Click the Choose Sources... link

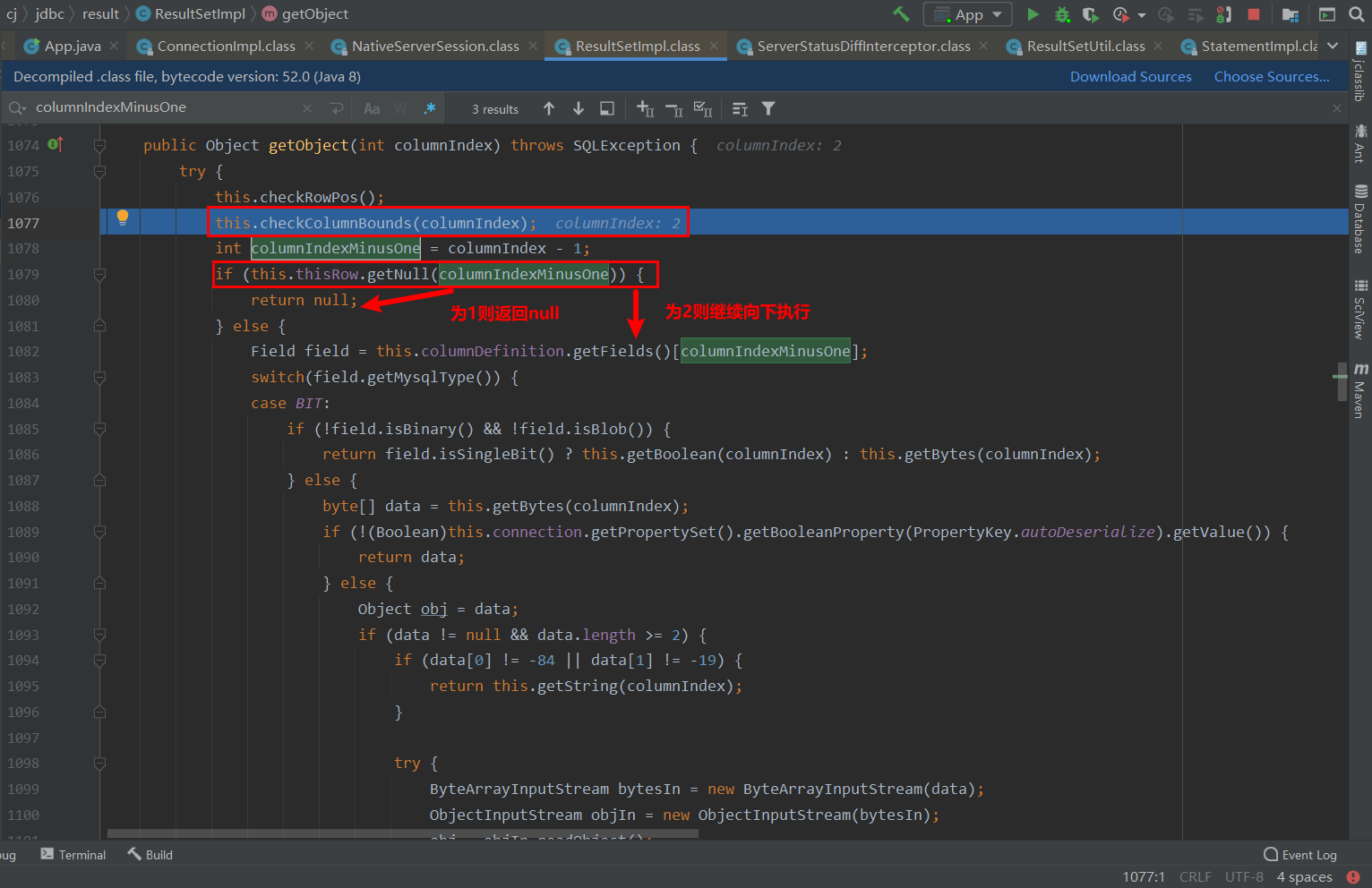pos(1271,77)
